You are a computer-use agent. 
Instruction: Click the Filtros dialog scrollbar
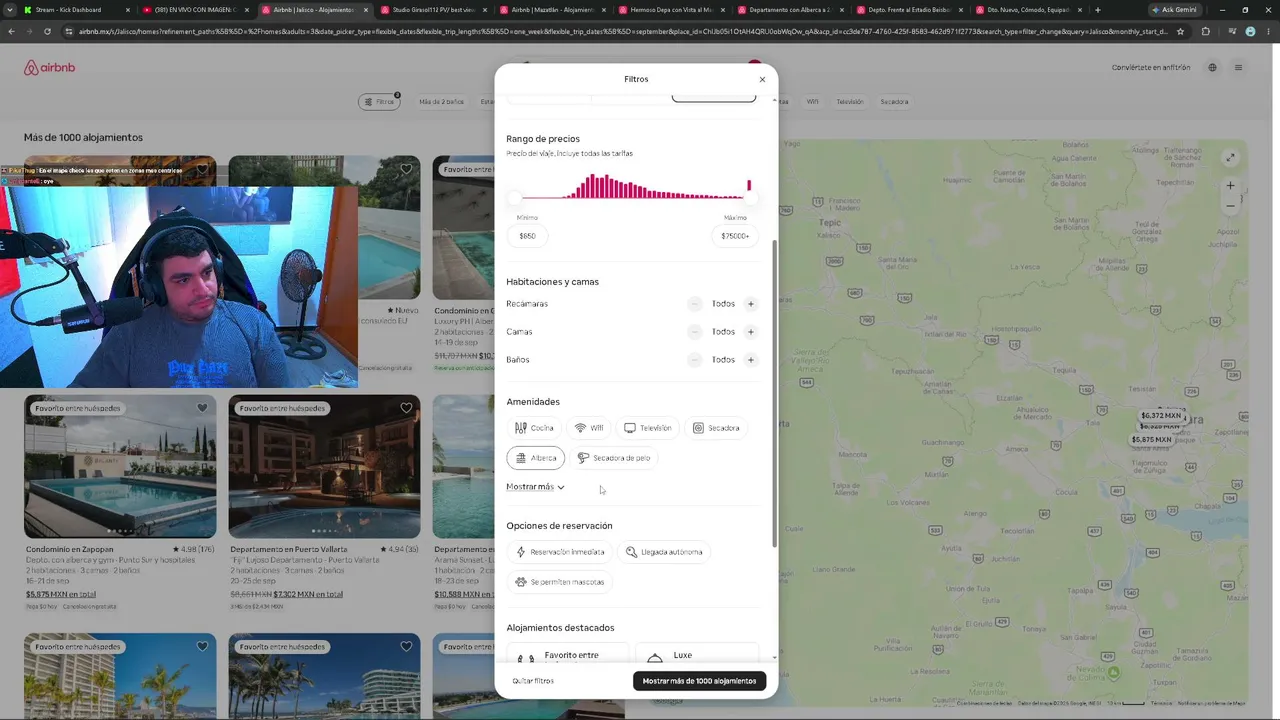[775, 393]
